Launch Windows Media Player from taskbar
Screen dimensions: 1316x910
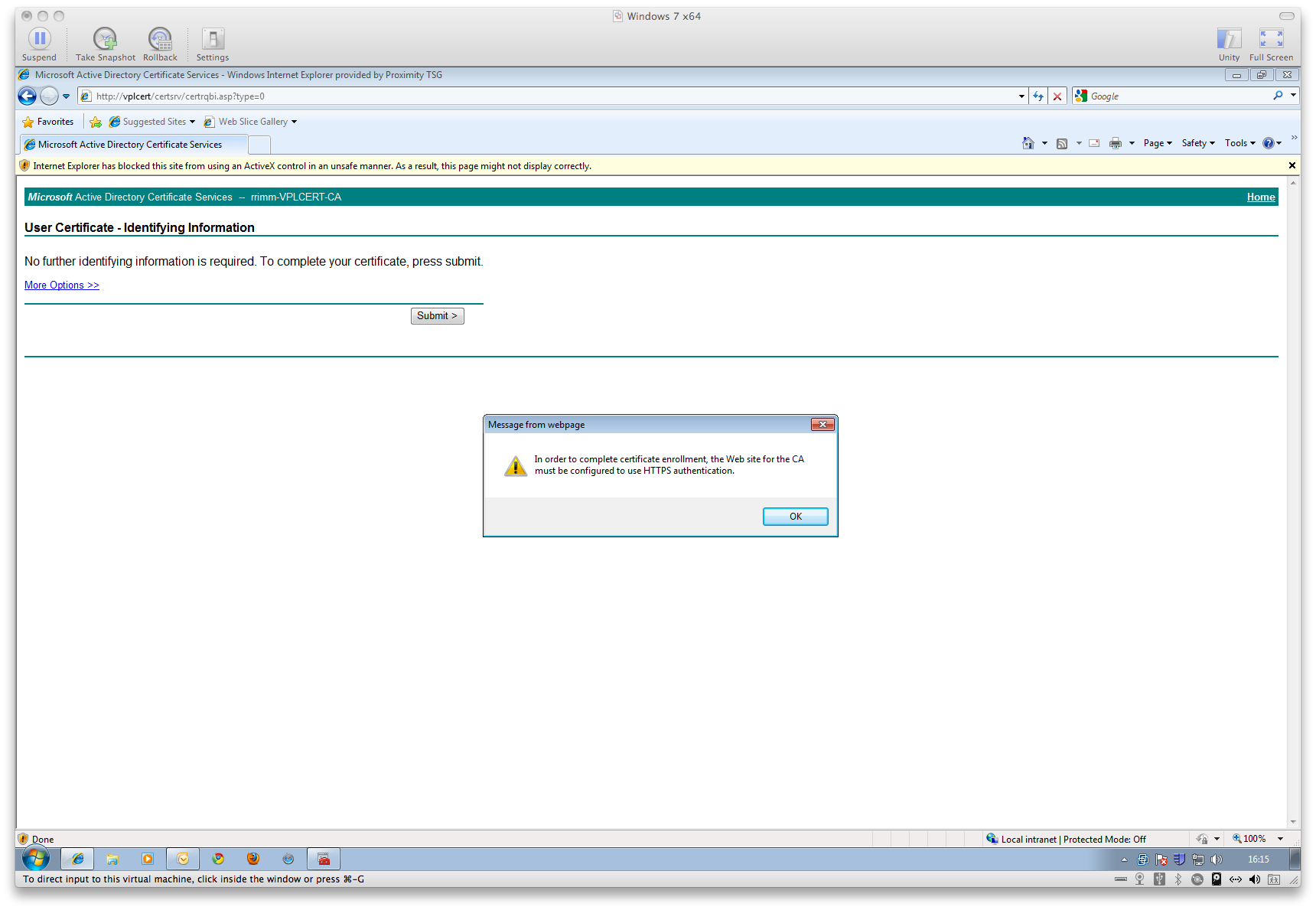pyautogui.click(x=148, y=859)
